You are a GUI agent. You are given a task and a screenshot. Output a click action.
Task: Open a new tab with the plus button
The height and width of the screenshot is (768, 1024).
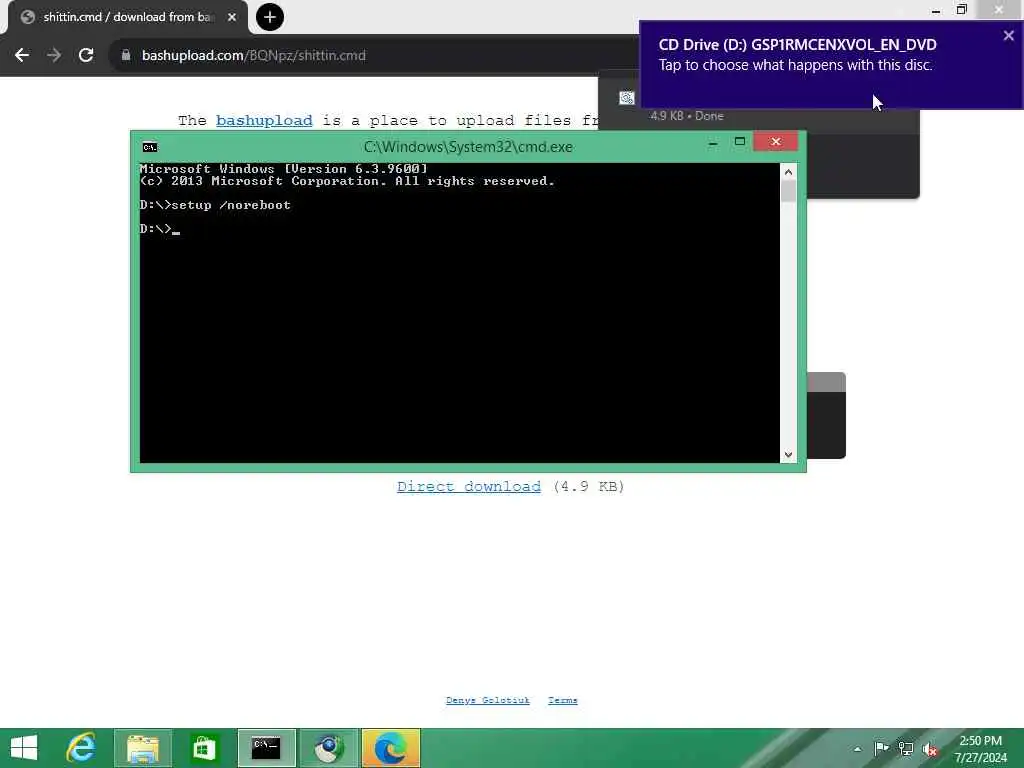pyautogui.click(x=270, y=17)
